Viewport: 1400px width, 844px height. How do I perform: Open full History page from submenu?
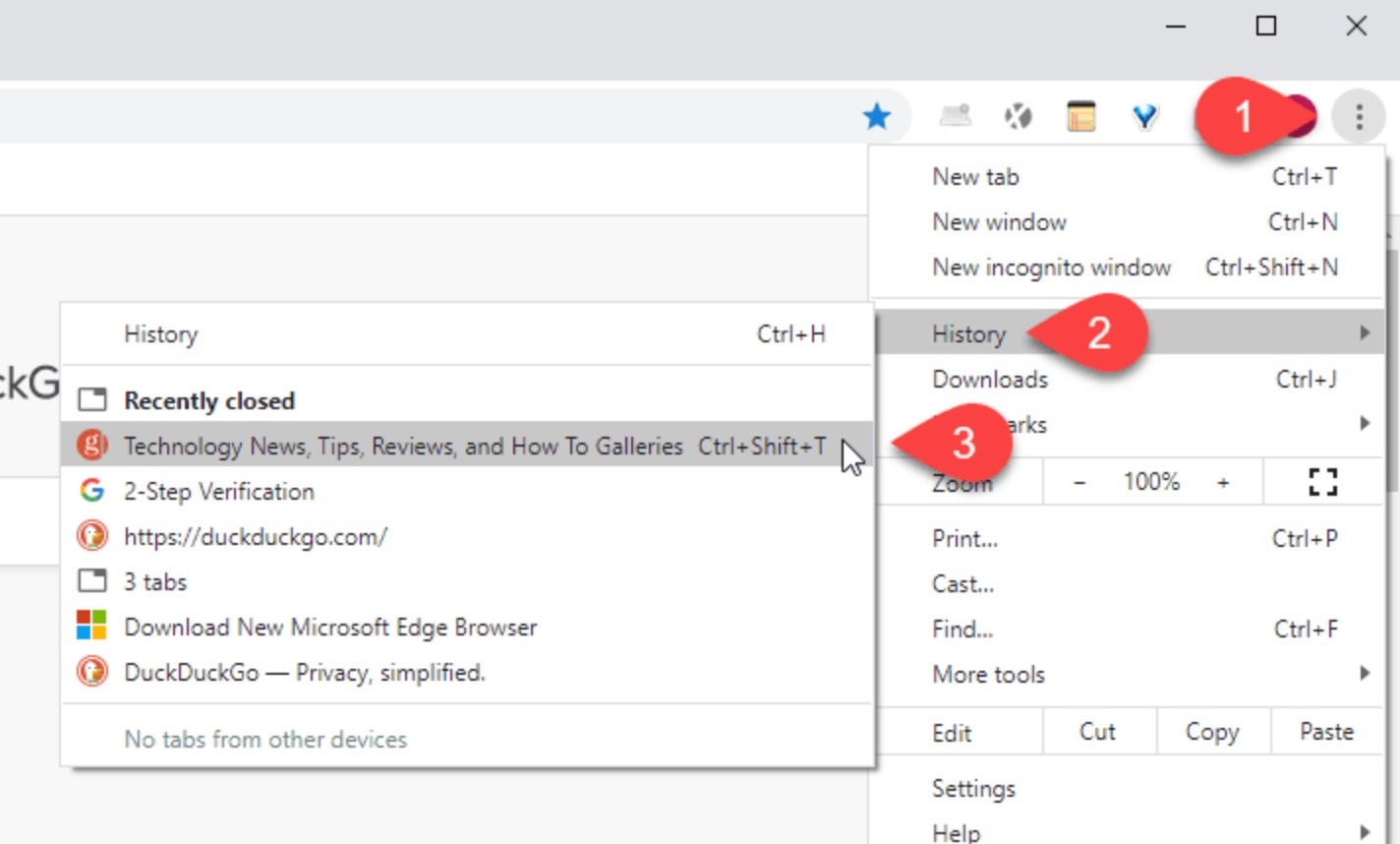(161, 334)
